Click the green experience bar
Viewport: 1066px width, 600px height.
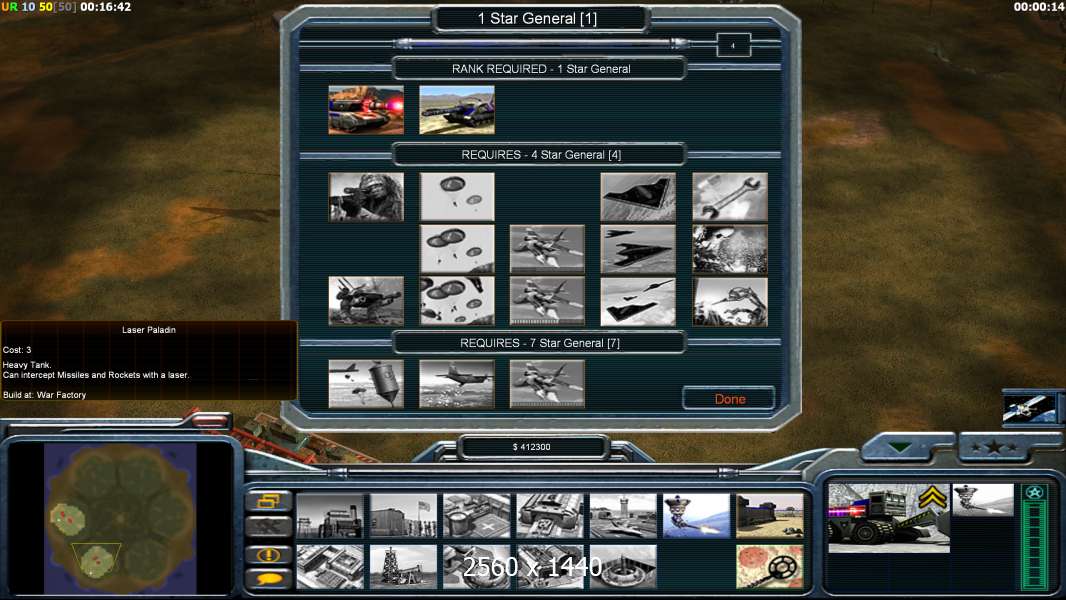coord(1034,546)
